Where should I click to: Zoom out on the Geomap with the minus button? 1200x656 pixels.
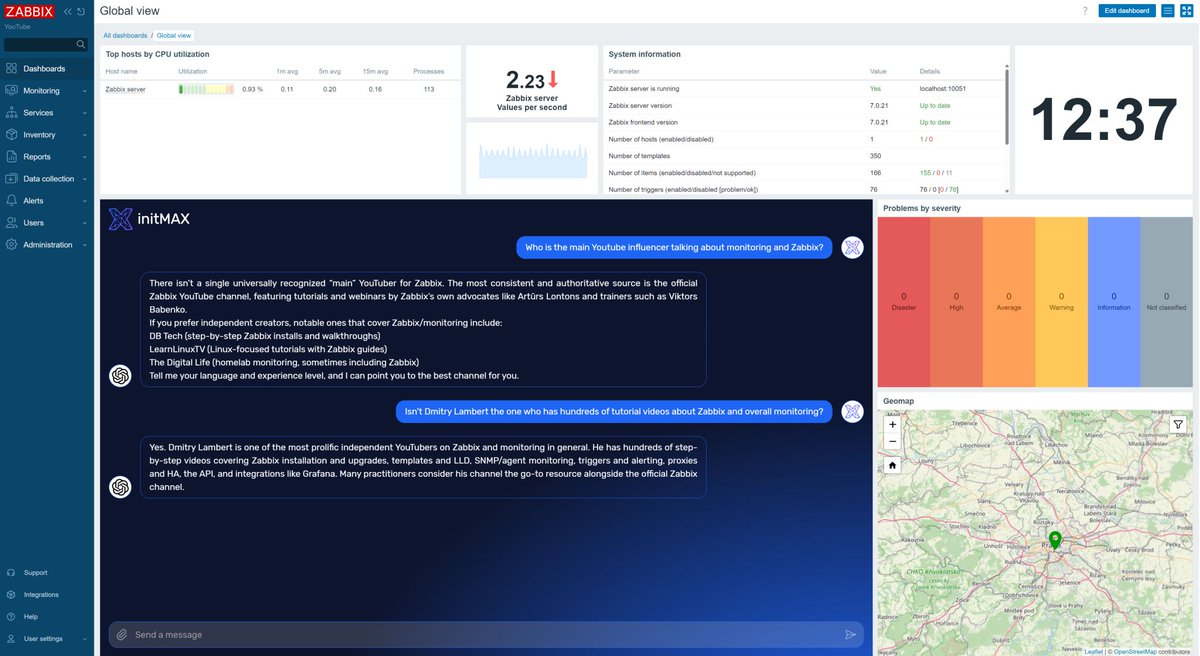point(892,441)
